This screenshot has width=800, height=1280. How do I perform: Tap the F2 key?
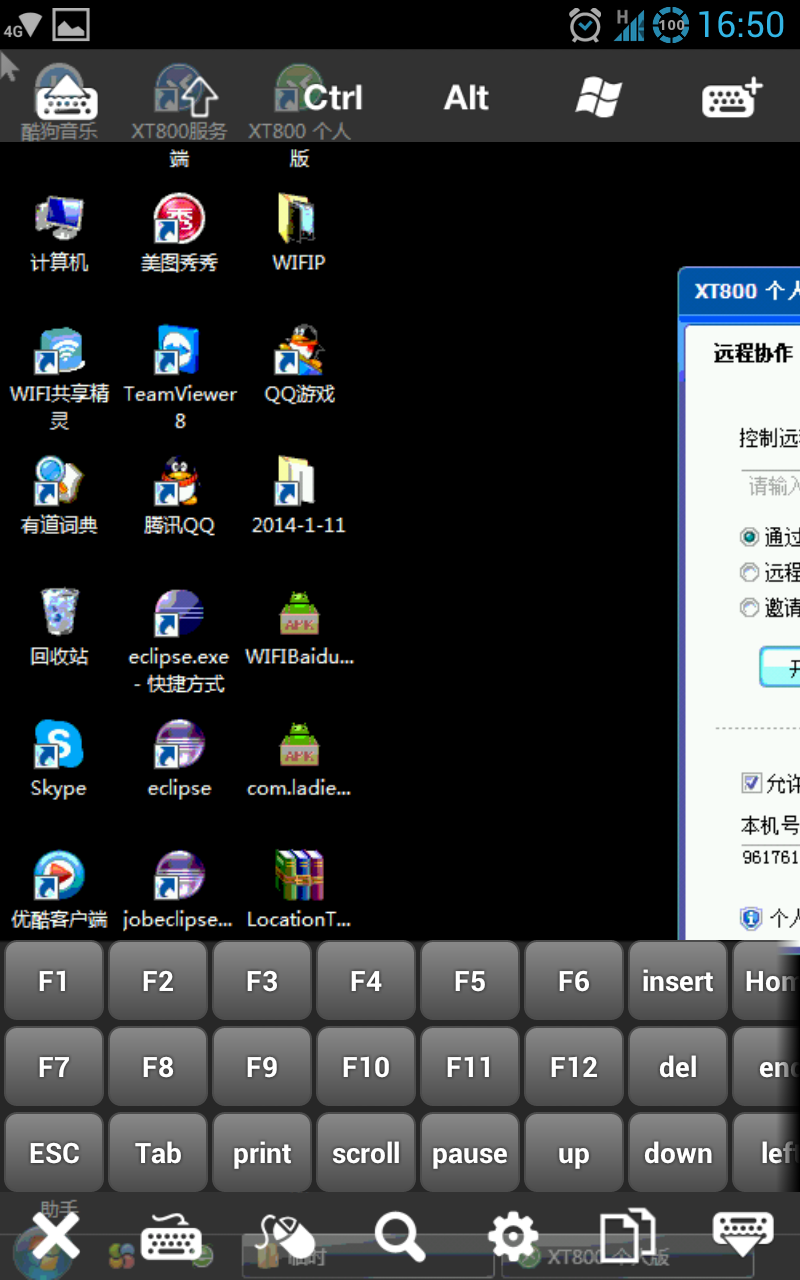pyautogui.click(x=158, y=981)
